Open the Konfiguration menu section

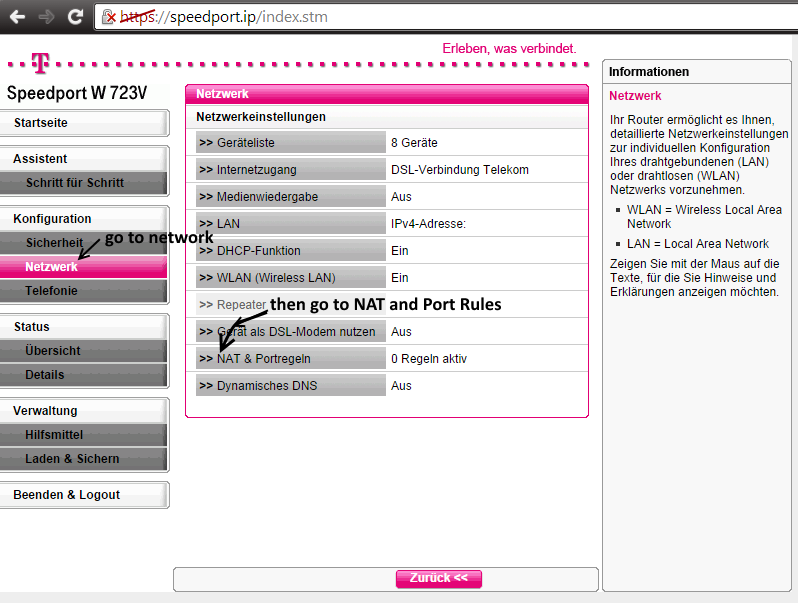point(84,219)
